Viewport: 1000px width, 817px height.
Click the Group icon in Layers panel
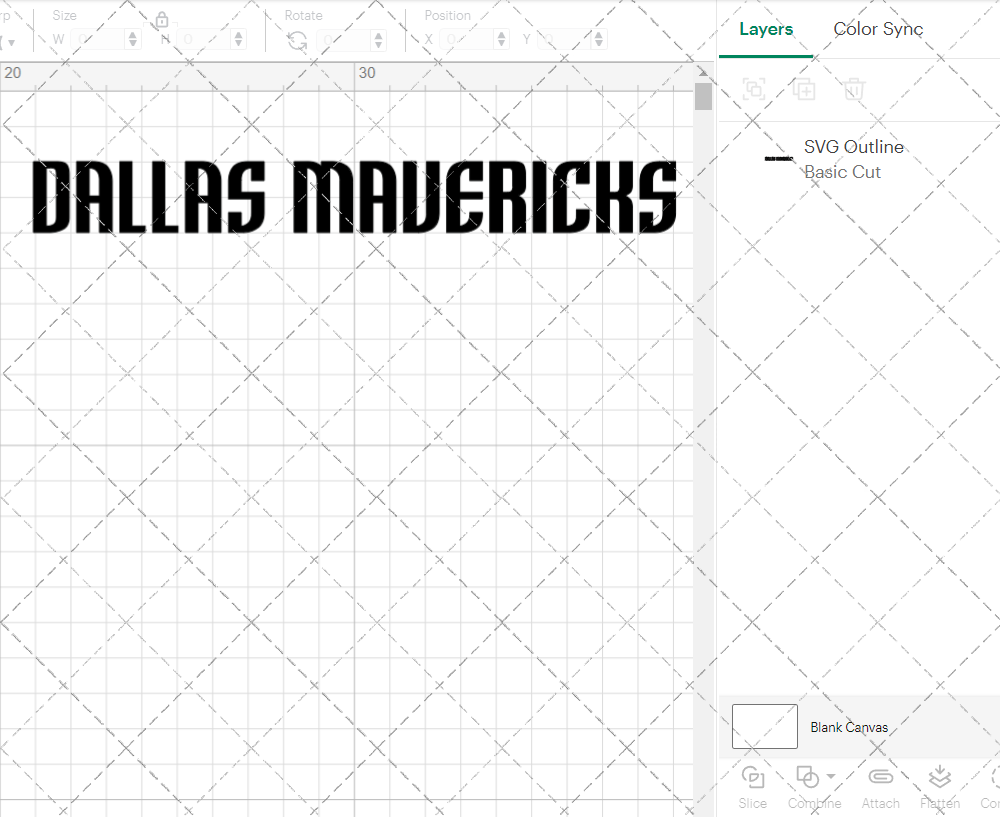pyautogui.click(x=753, y=89)
